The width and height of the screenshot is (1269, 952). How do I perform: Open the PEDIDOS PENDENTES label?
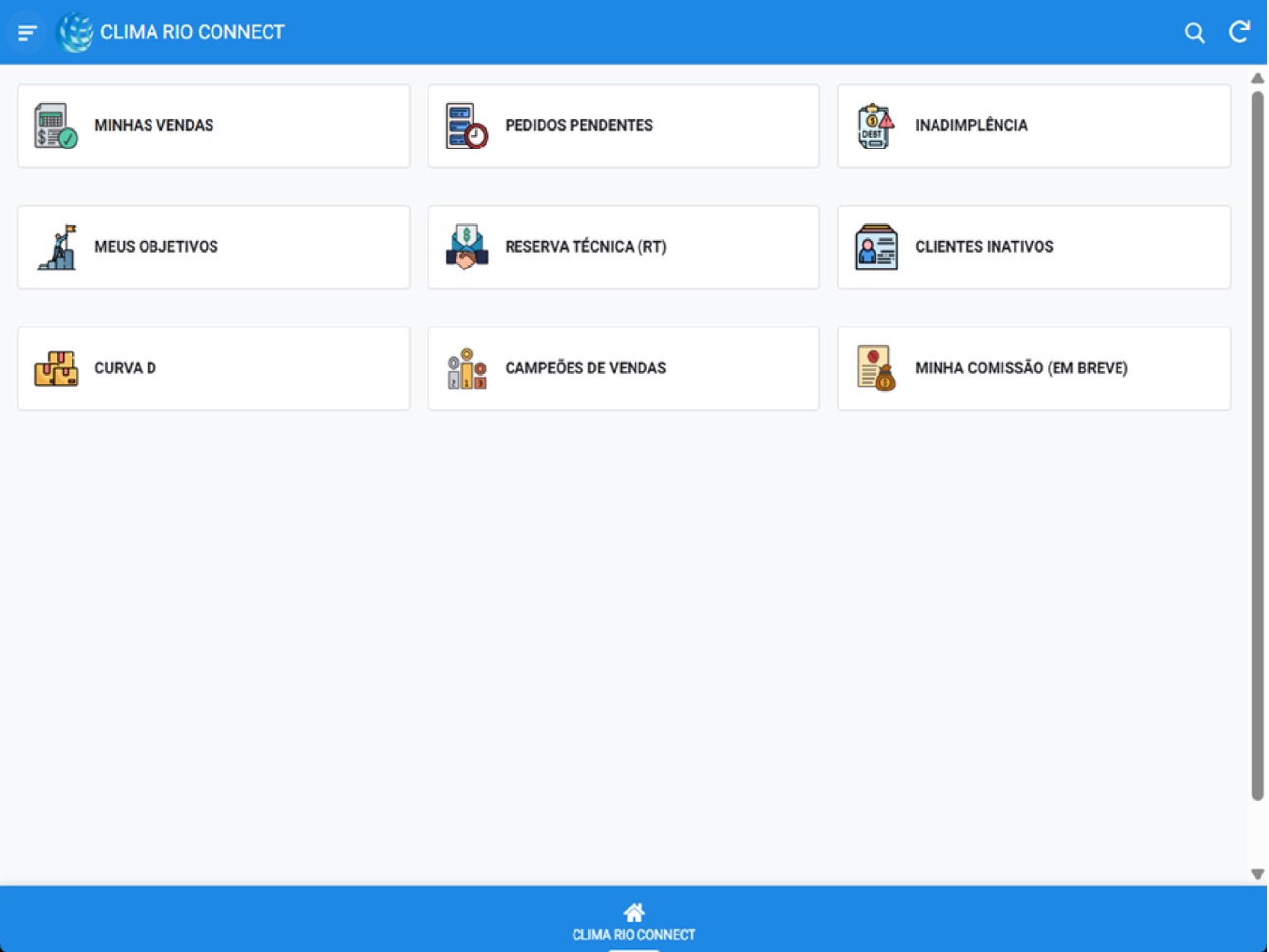pyautogui.click(x=579, y=126)
